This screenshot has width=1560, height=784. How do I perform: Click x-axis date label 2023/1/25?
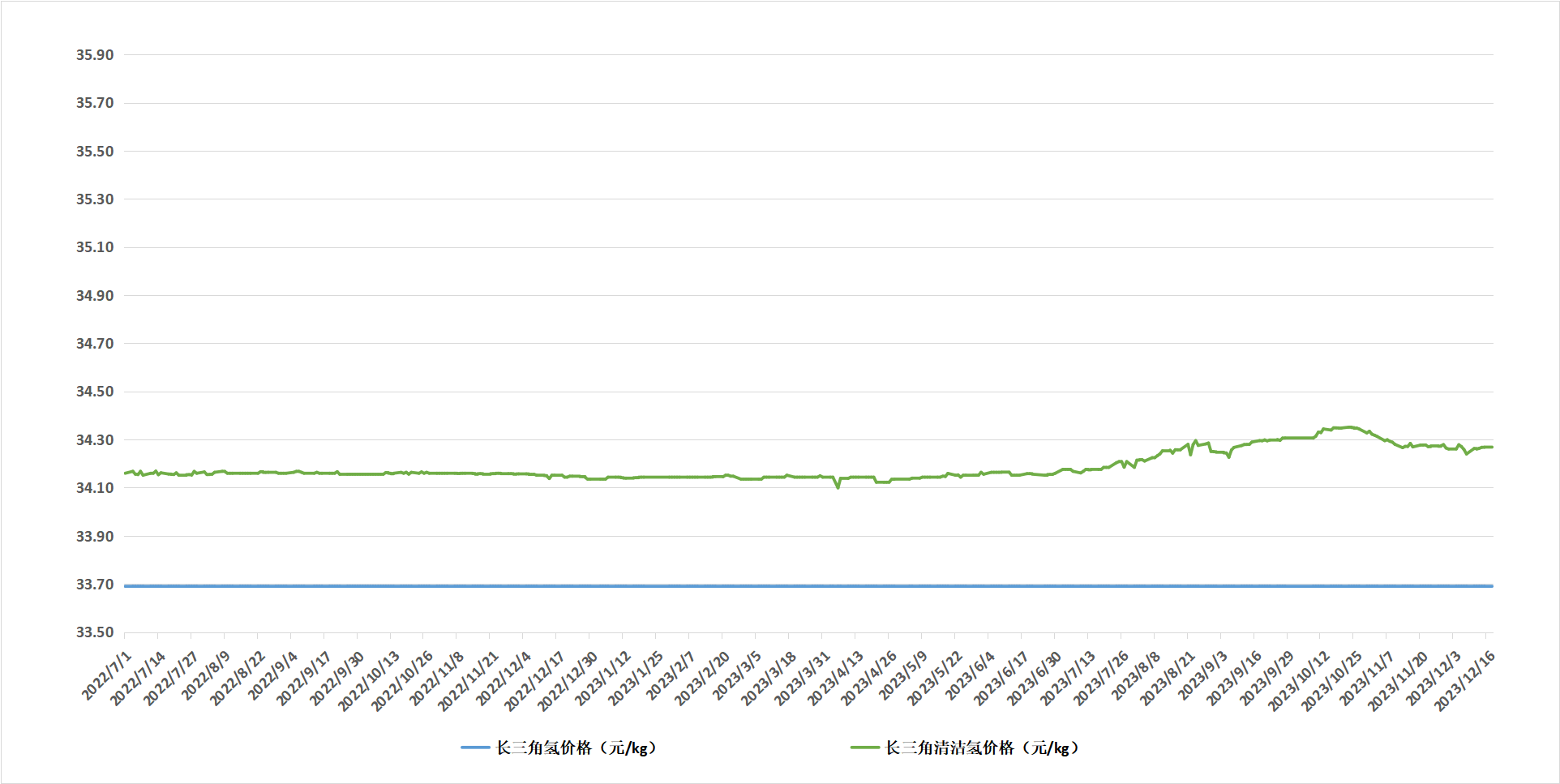point(636,677)
